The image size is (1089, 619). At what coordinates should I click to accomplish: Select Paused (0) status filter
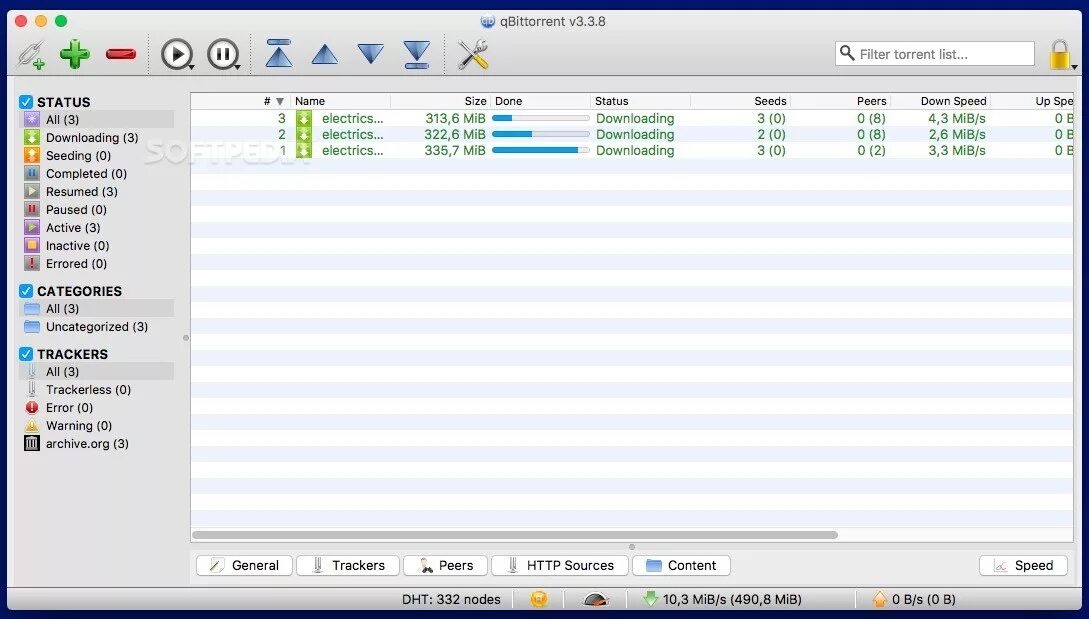tap(97, 210)
